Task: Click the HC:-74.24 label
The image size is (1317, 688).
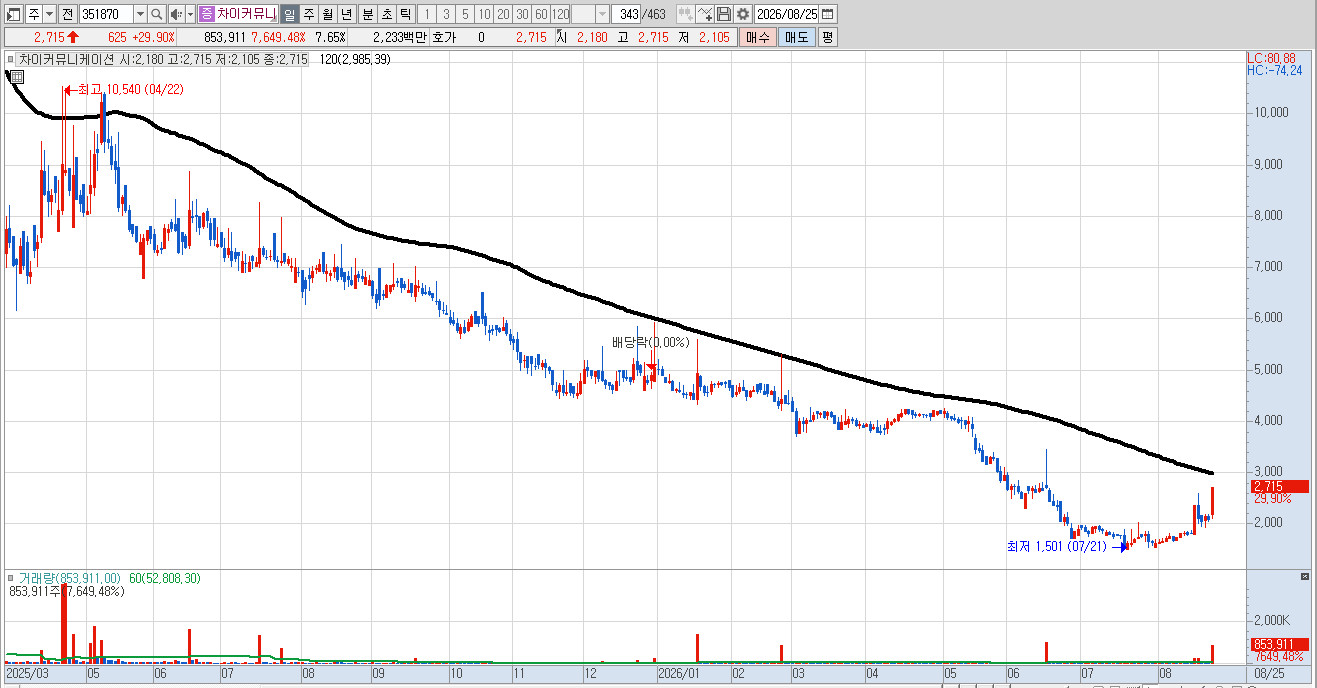Action: coord(1275,70)
